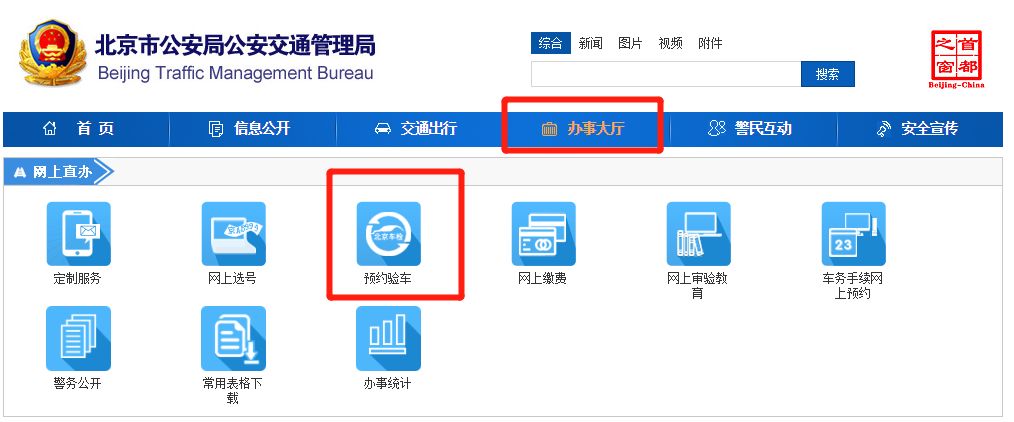This screenshot has width=1014, height=422.
Task: Open the 常用表格下载 download icon
Action: click(233, 338)
